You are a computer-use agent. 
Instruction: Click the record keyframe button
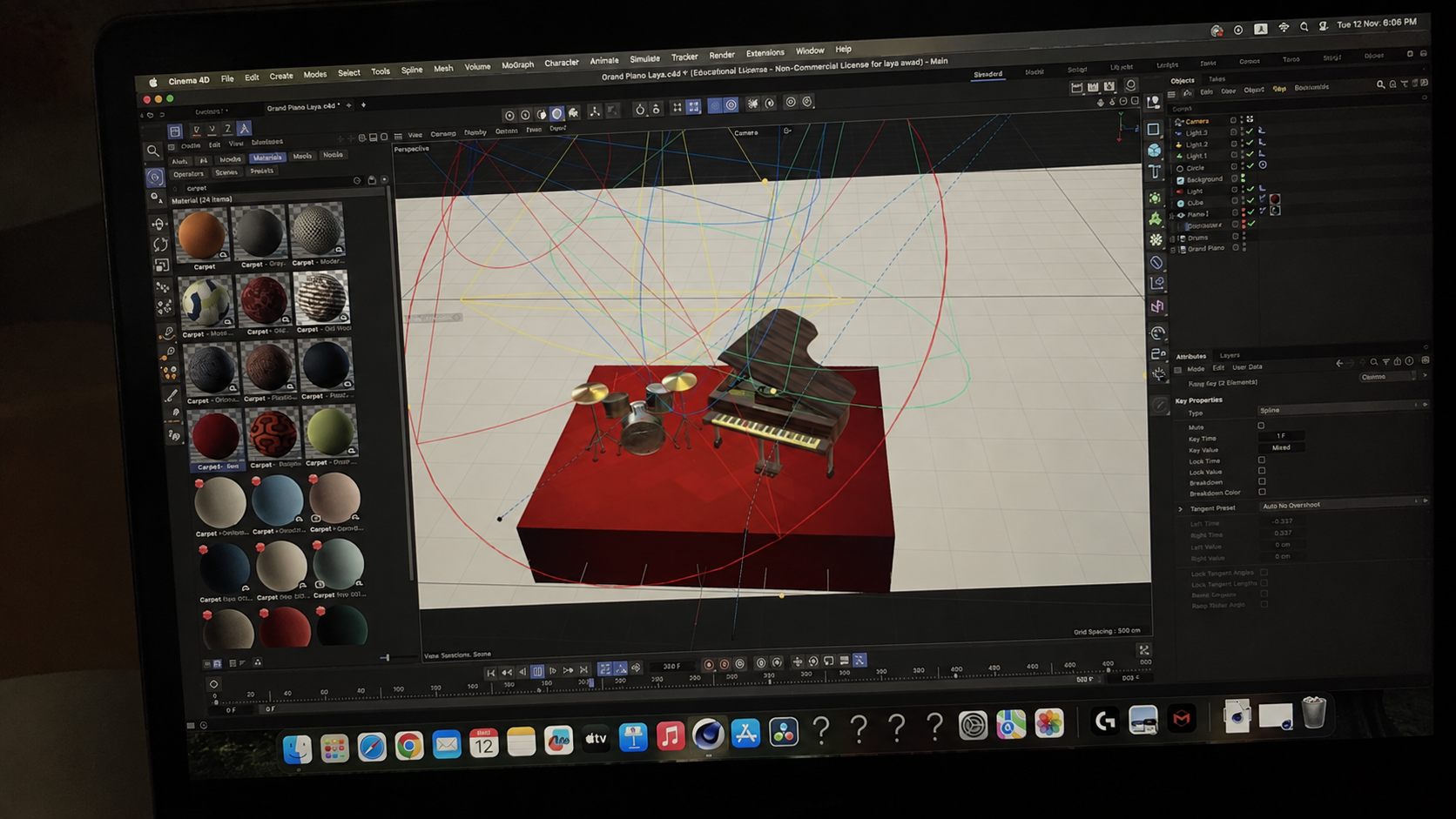(x=709, y=665)
